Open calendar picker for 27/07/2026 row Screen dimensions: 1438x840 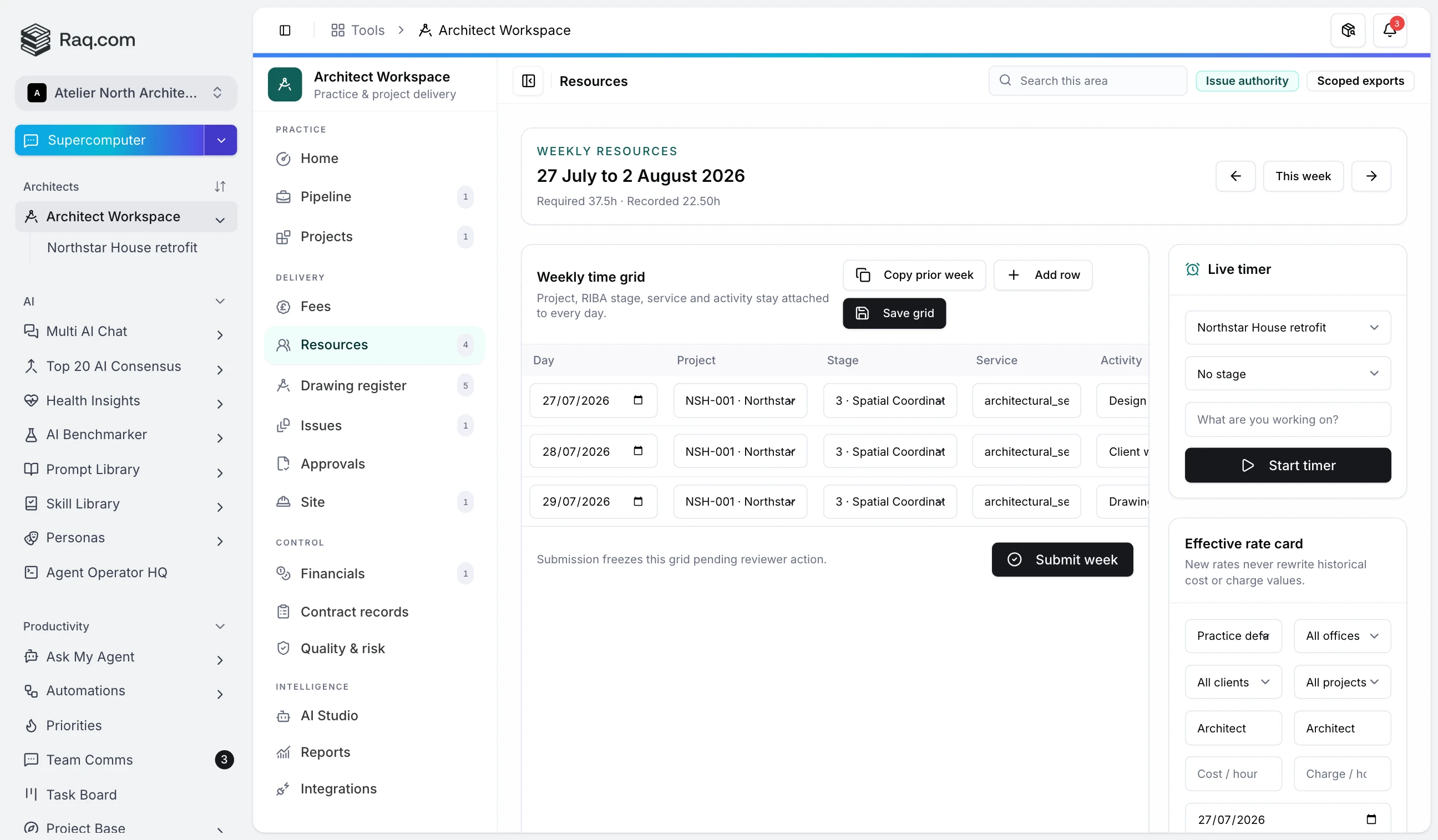pos(638,400)
